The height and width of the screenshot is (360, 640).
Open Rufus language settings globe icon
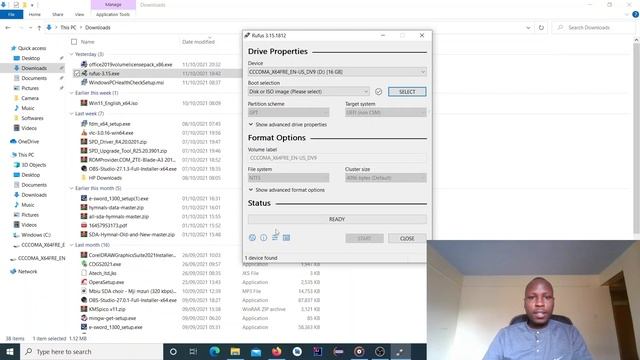252,238
